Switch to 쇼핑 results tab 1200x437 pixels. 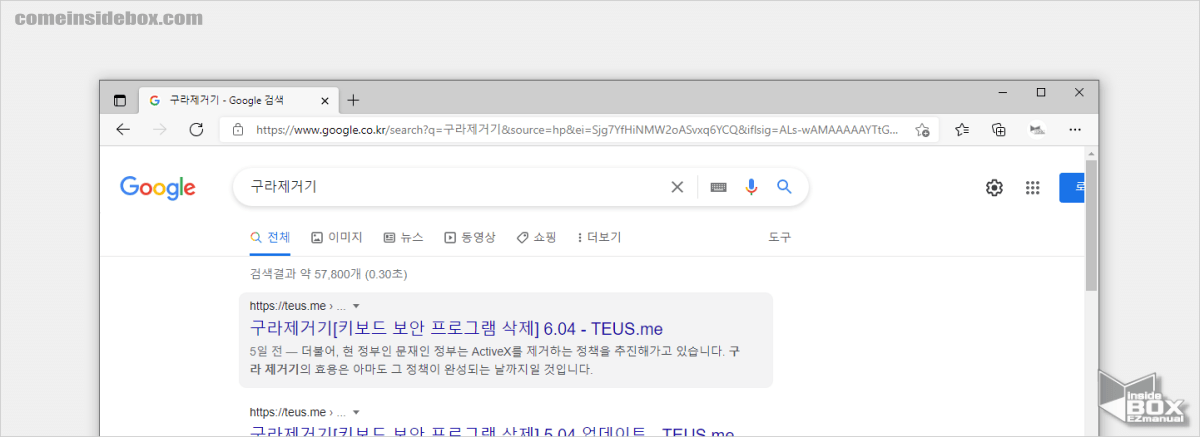coord(536,238)
